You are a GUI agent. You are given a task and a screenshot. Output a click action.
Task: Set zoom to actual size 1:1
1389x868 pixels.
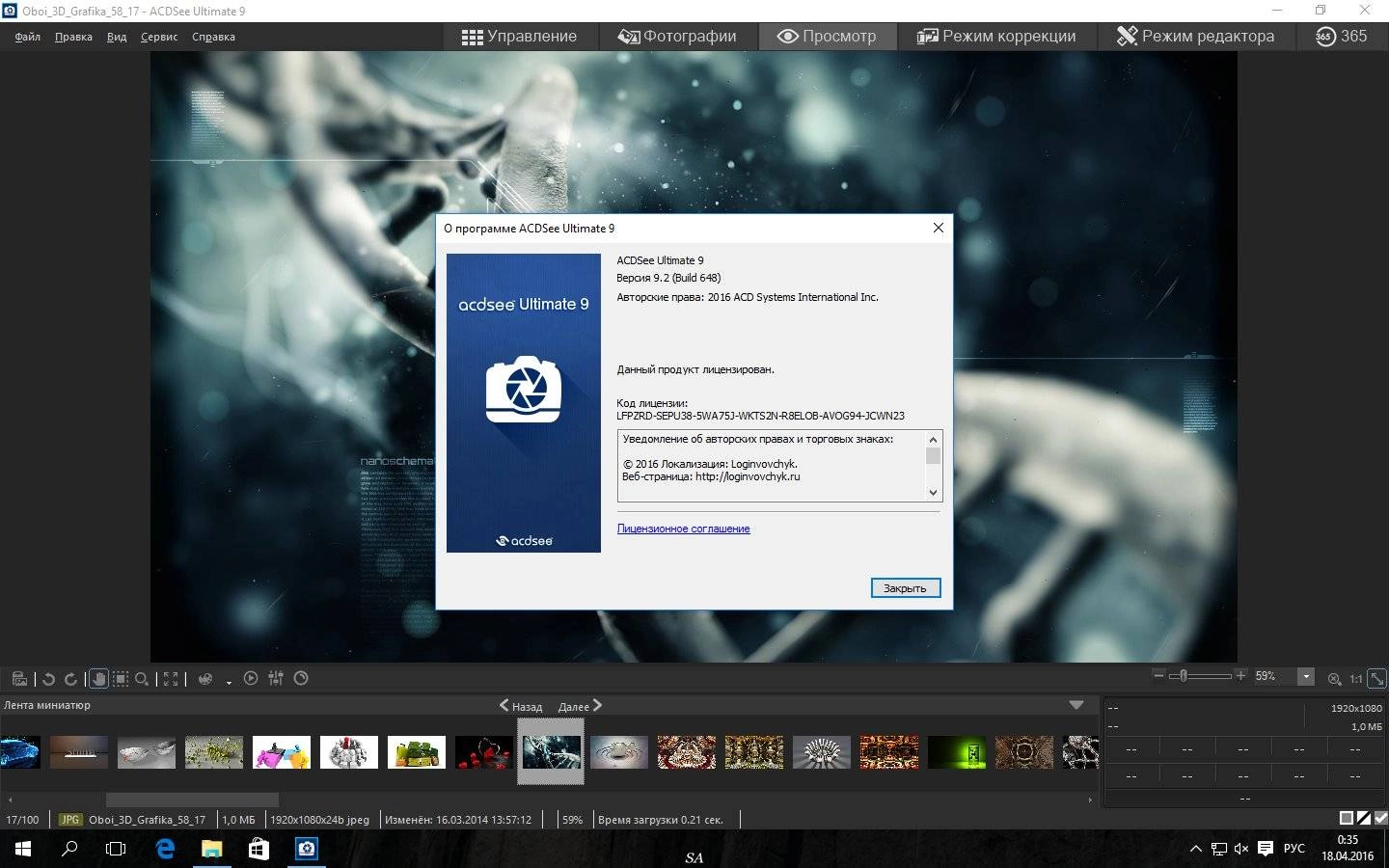1355,679
